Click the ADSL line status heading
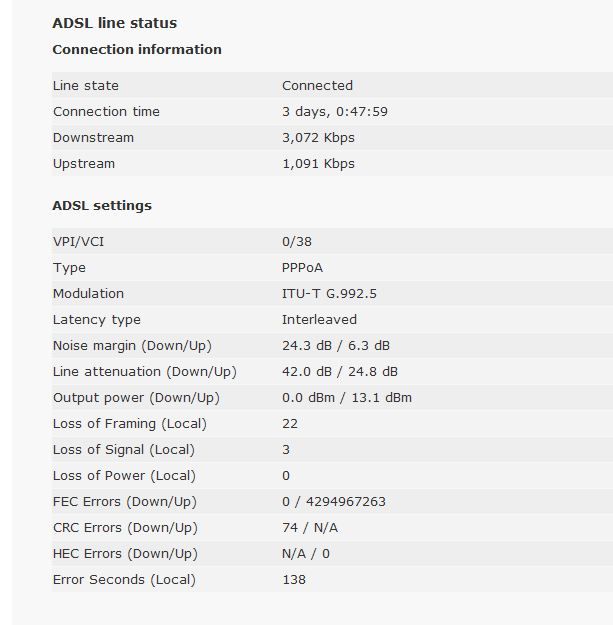Viewport: 613px width, 625px height. [114, 23]
